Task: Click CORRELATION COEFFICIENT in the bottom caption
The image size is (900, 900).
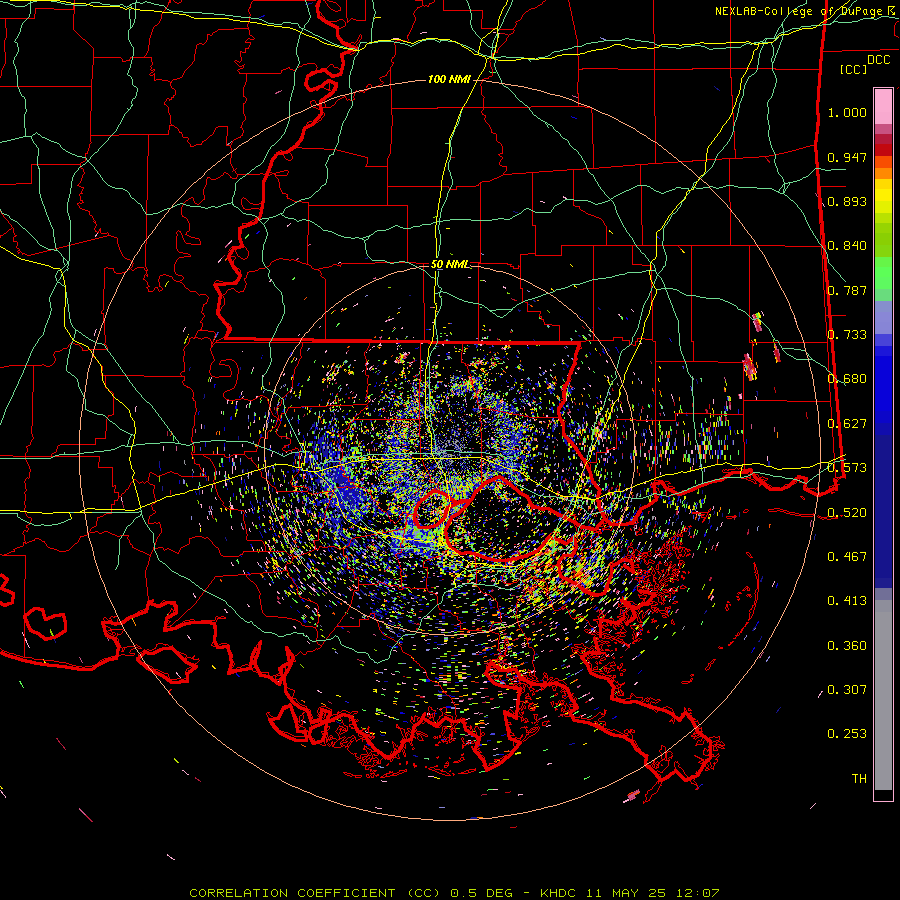Action: [292, 893]
